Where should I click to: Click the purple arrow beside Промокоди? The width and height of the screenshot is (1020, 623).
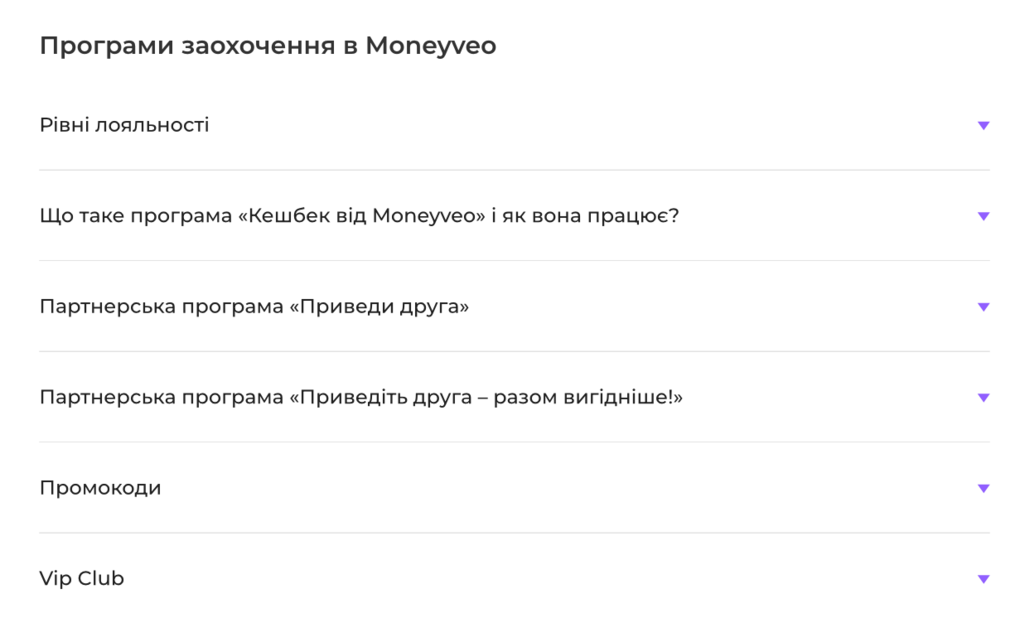click(x=983, y=489)
